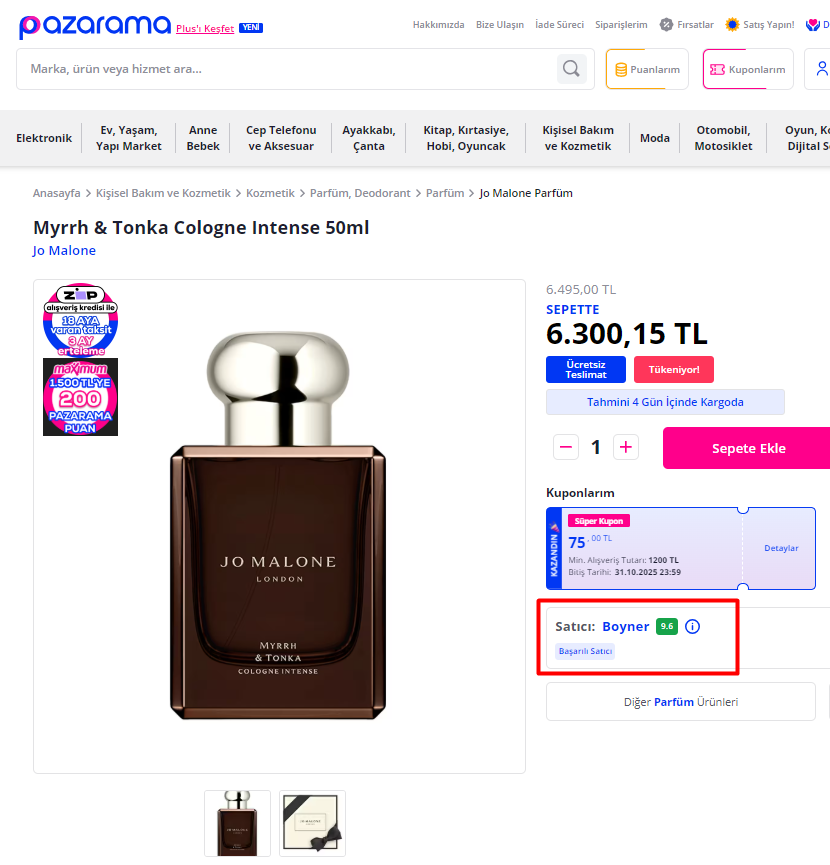Select the gift box thumbnail image

click(312, 823)
